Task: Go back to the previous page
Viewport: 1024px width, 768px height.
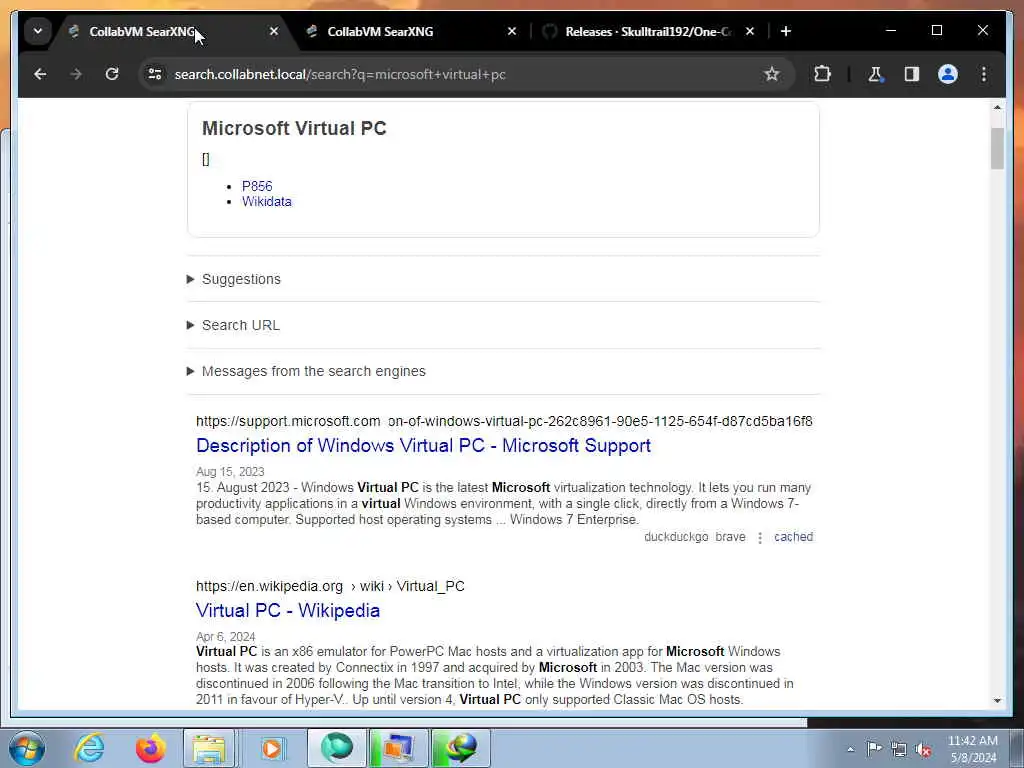Action: click(x=40, y=74)
